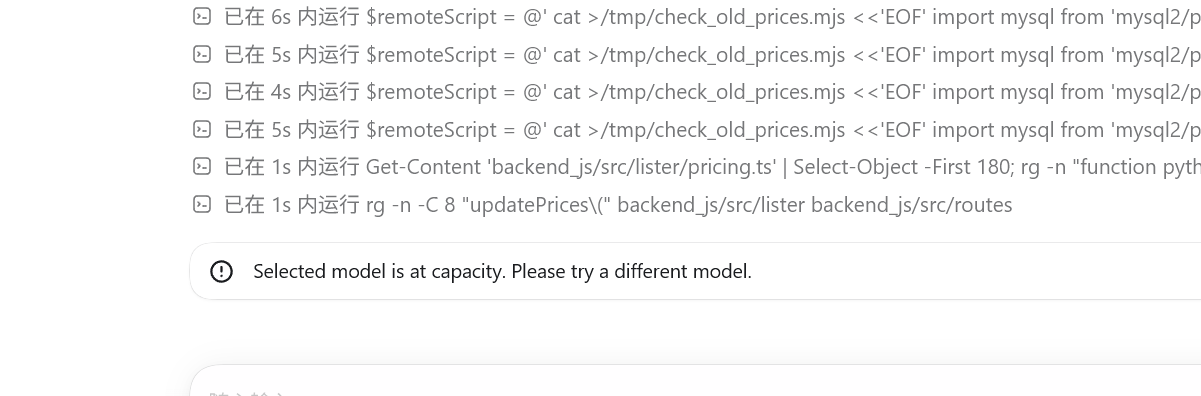
Task: Click terminal icon of the 6s run entry
Action: tap(202, 16)
